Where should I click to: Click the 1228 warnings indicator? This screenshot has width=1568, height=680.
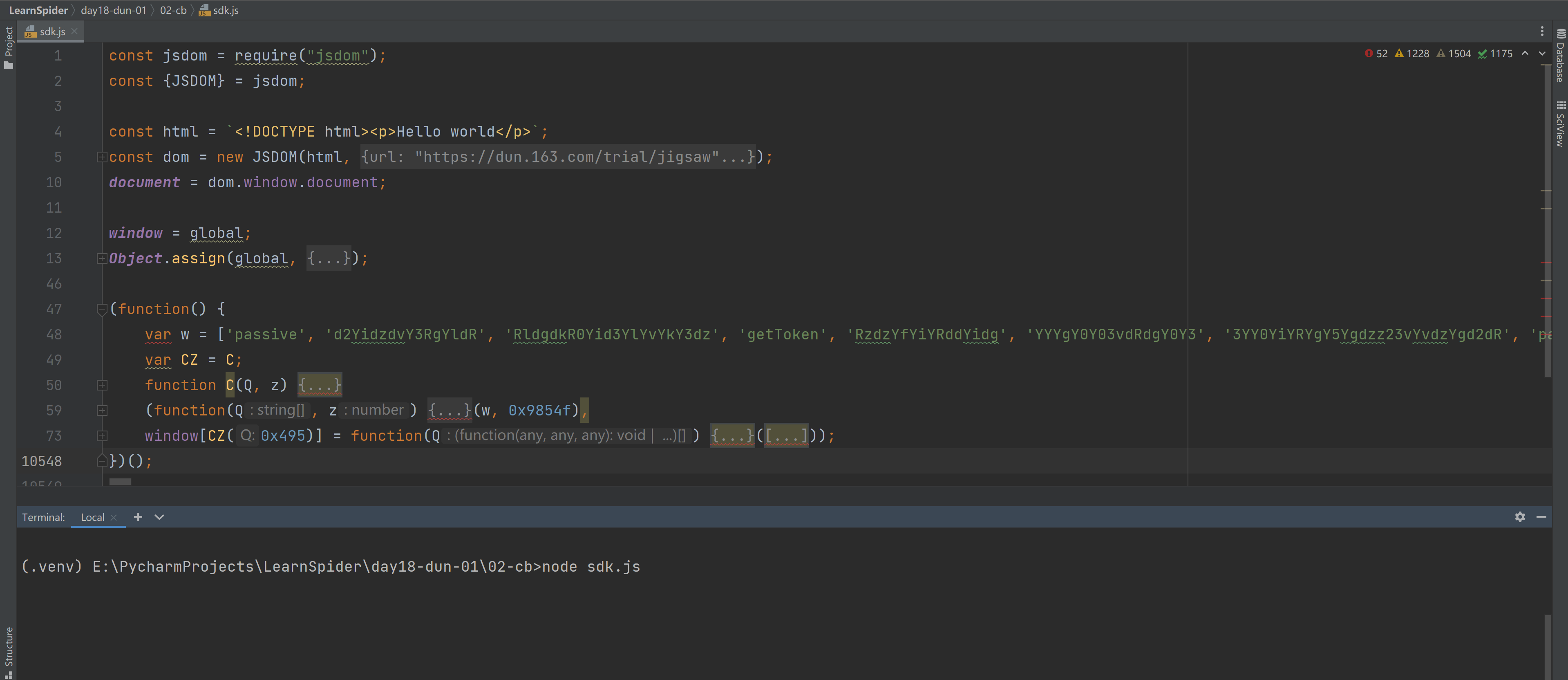point(1411,54)
